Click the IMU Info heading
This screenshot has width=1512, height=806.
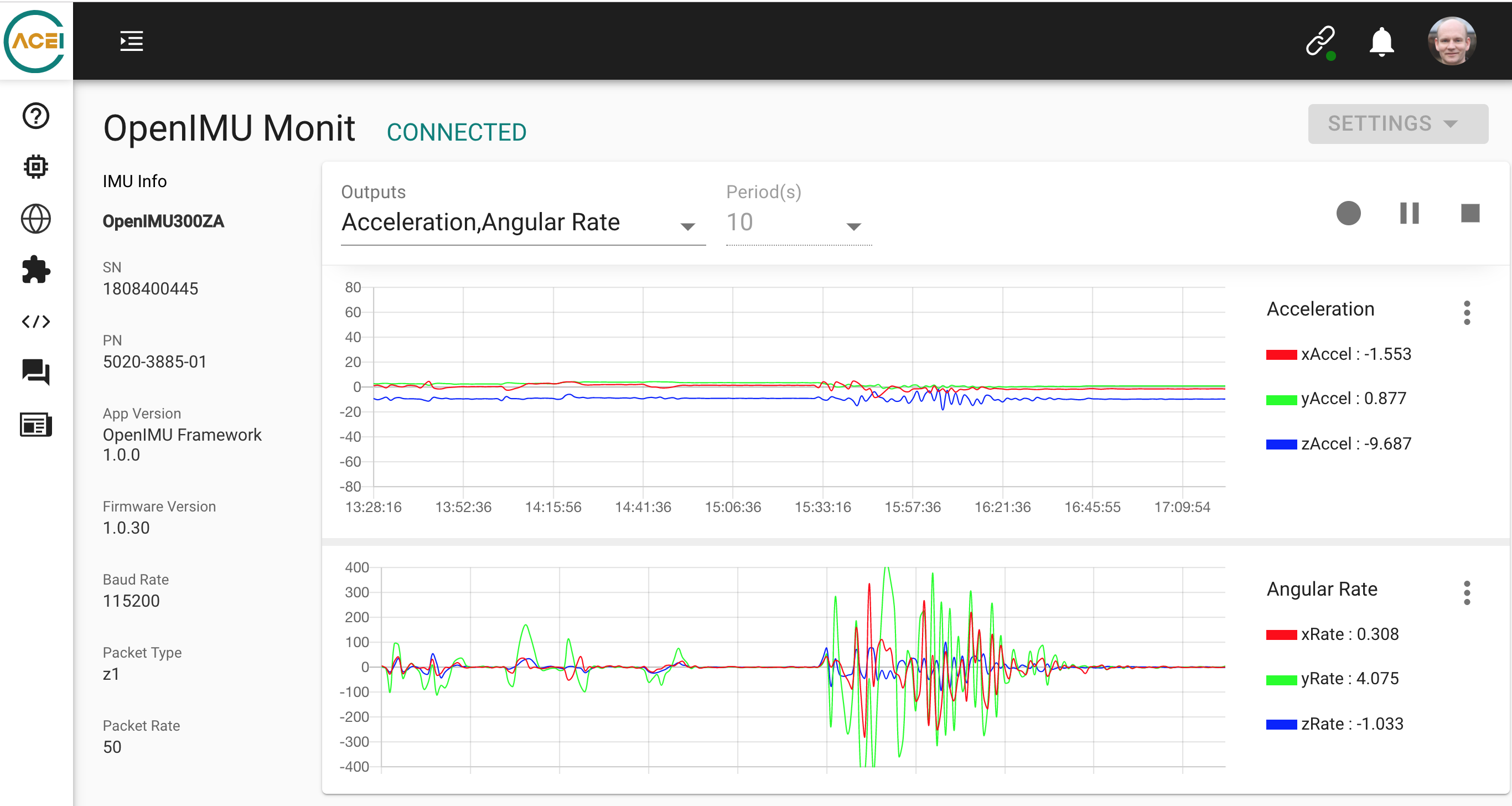134,182
